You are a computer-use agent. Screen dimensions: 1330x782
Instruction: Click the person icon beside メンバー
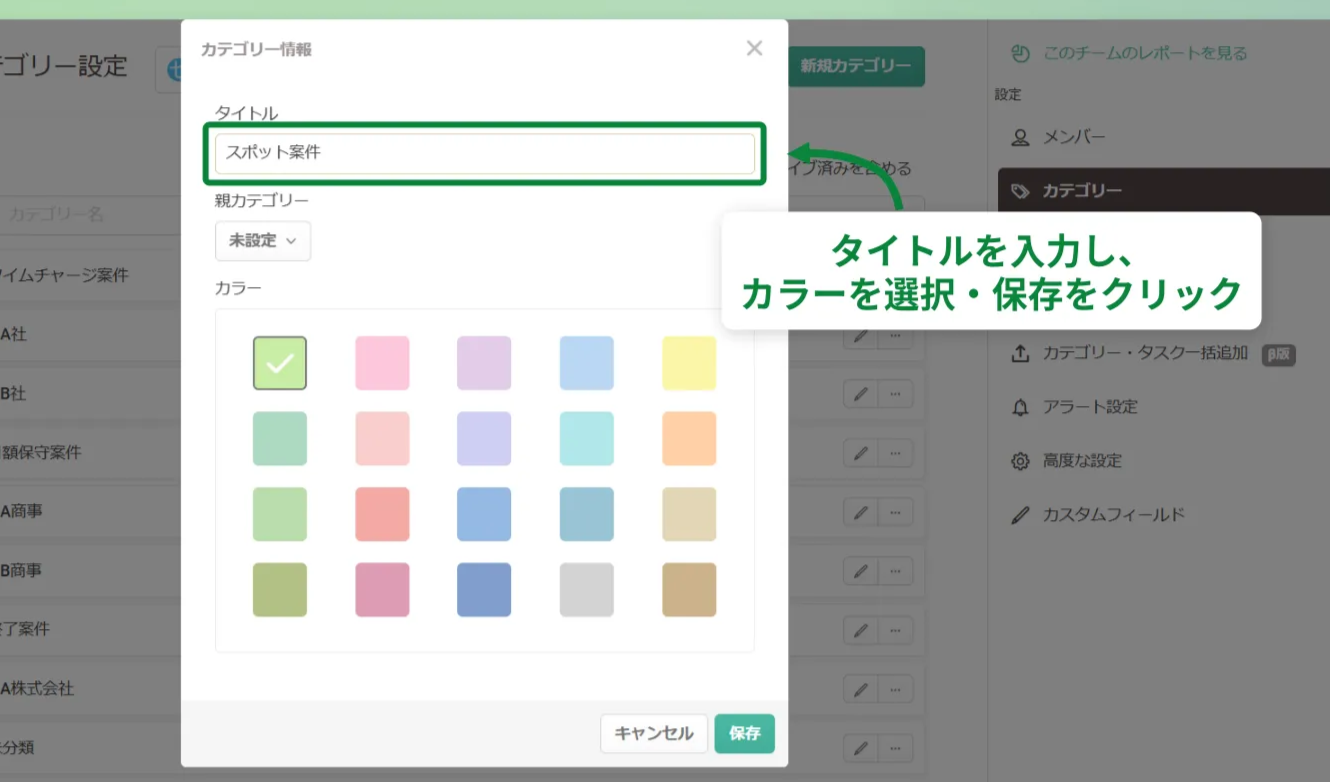1020,137
